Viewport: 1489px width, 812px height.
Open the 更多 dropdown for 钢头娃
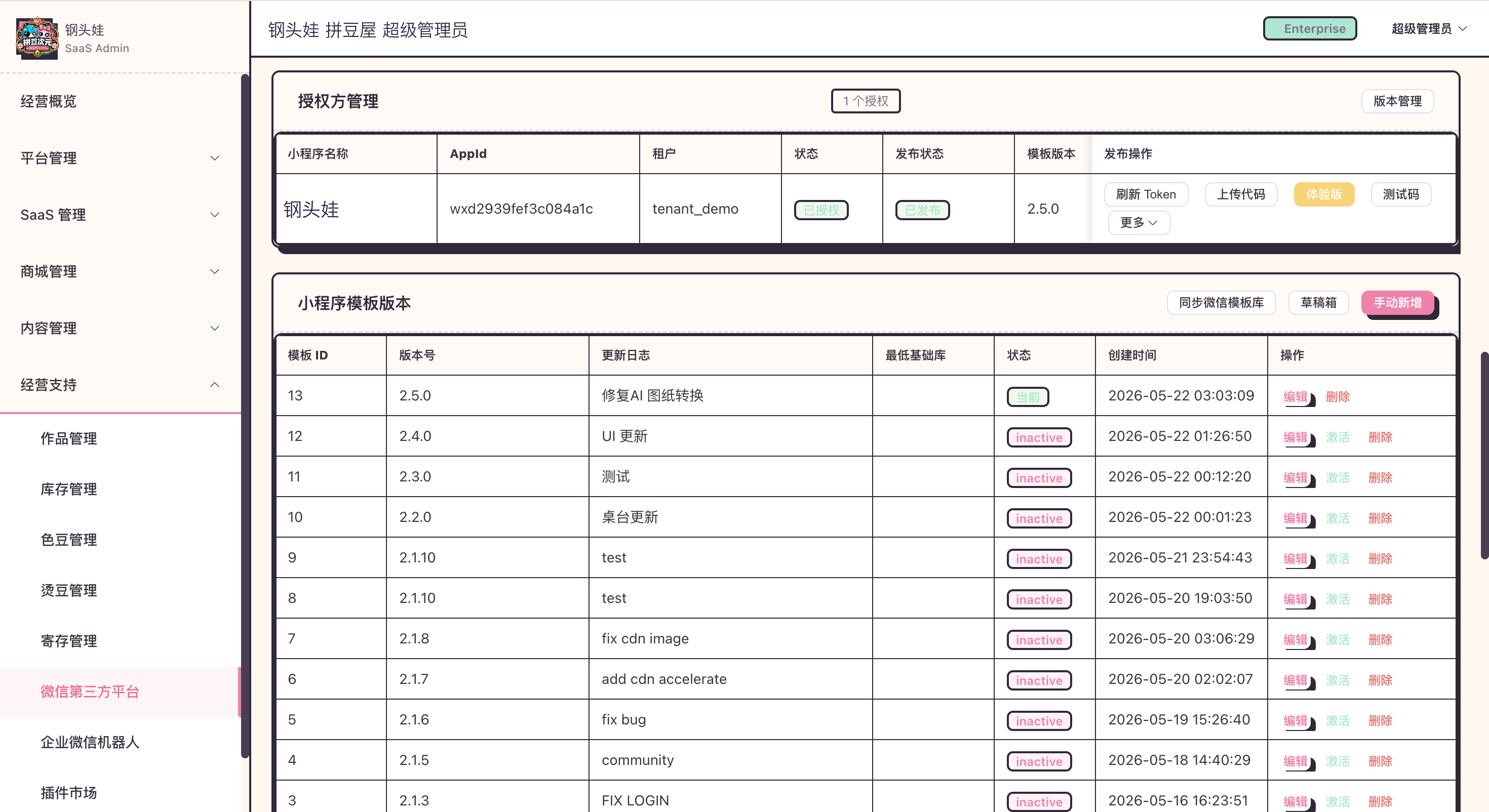(1139, 223)
